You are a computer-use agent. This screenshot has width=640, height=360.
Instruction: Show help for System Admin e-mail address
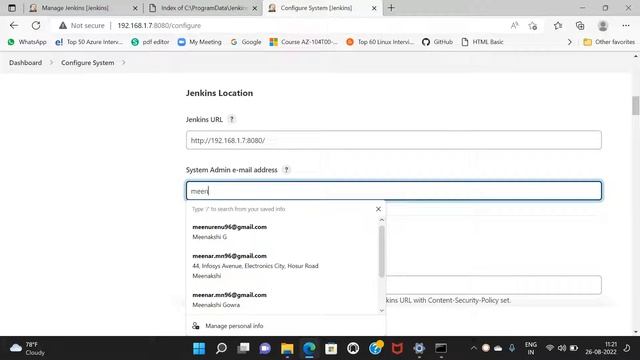coord(286,169)
